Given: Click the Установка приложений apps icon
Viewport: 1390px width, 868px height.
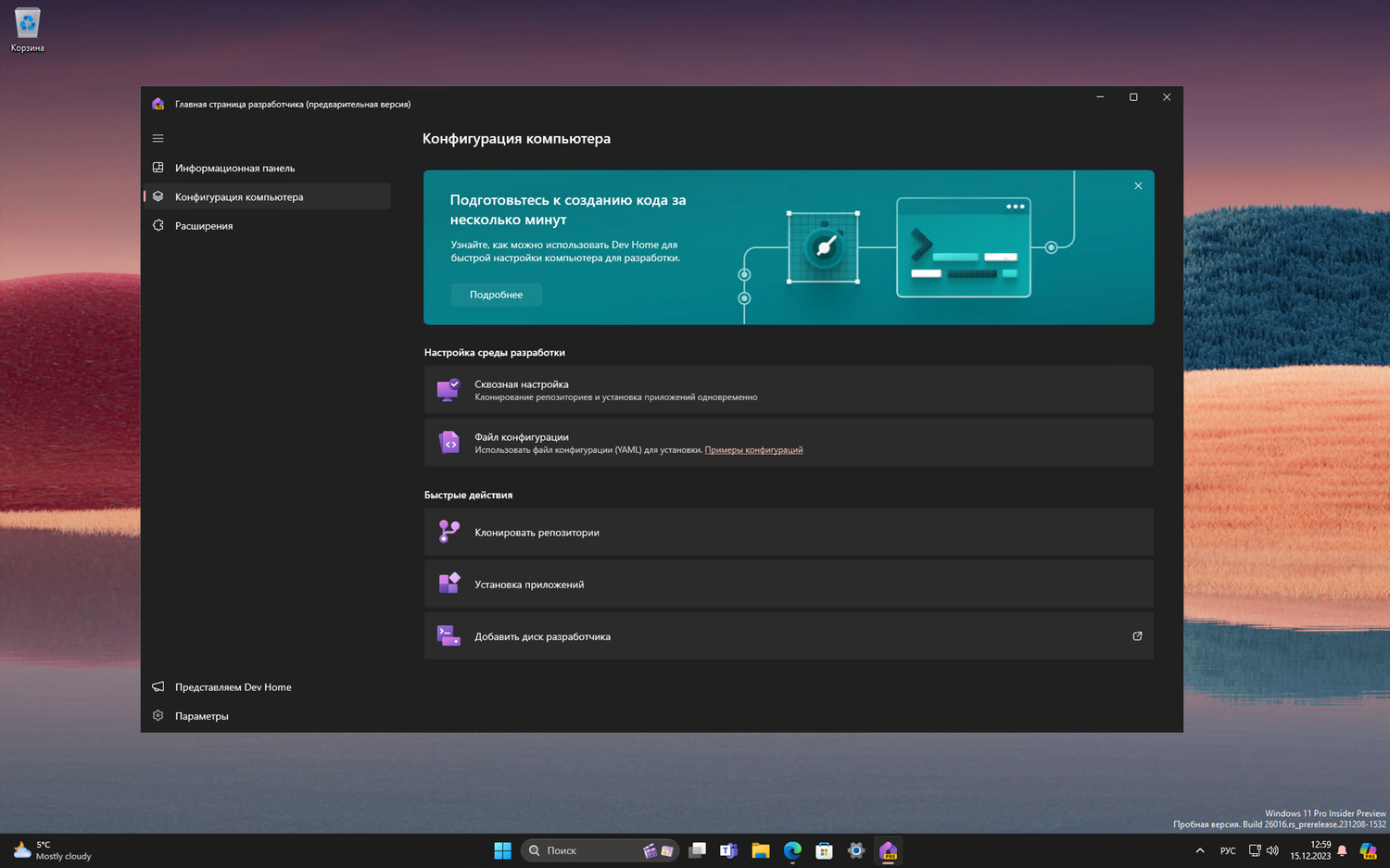Looking at the screenshot, I should (449, 584).
